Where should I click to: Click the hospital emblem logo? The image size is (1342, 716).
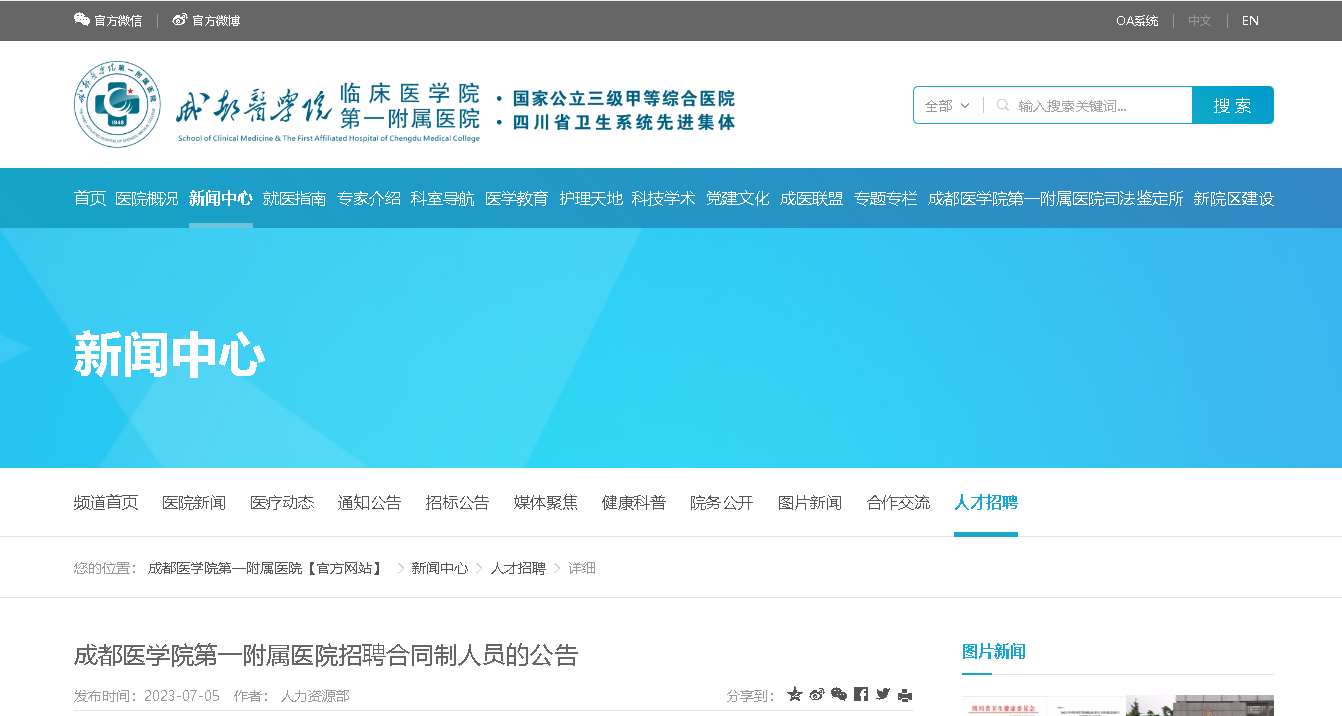117,104
